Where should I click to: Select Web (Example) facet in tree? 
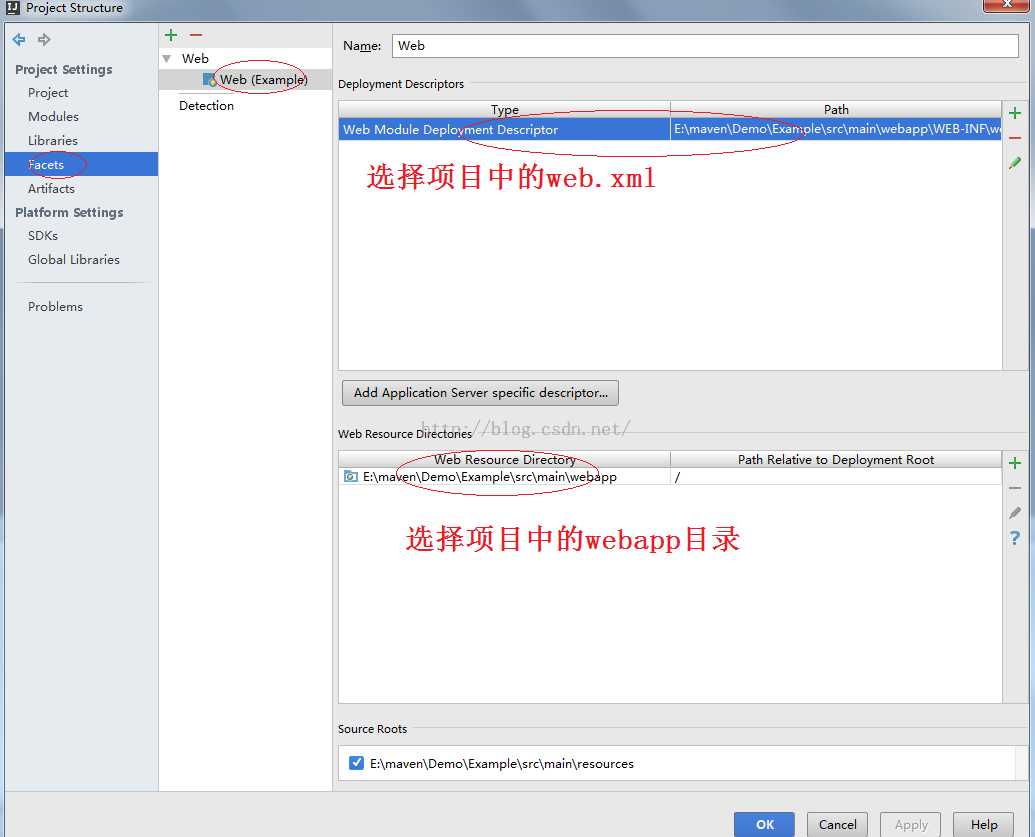point(245,80)
